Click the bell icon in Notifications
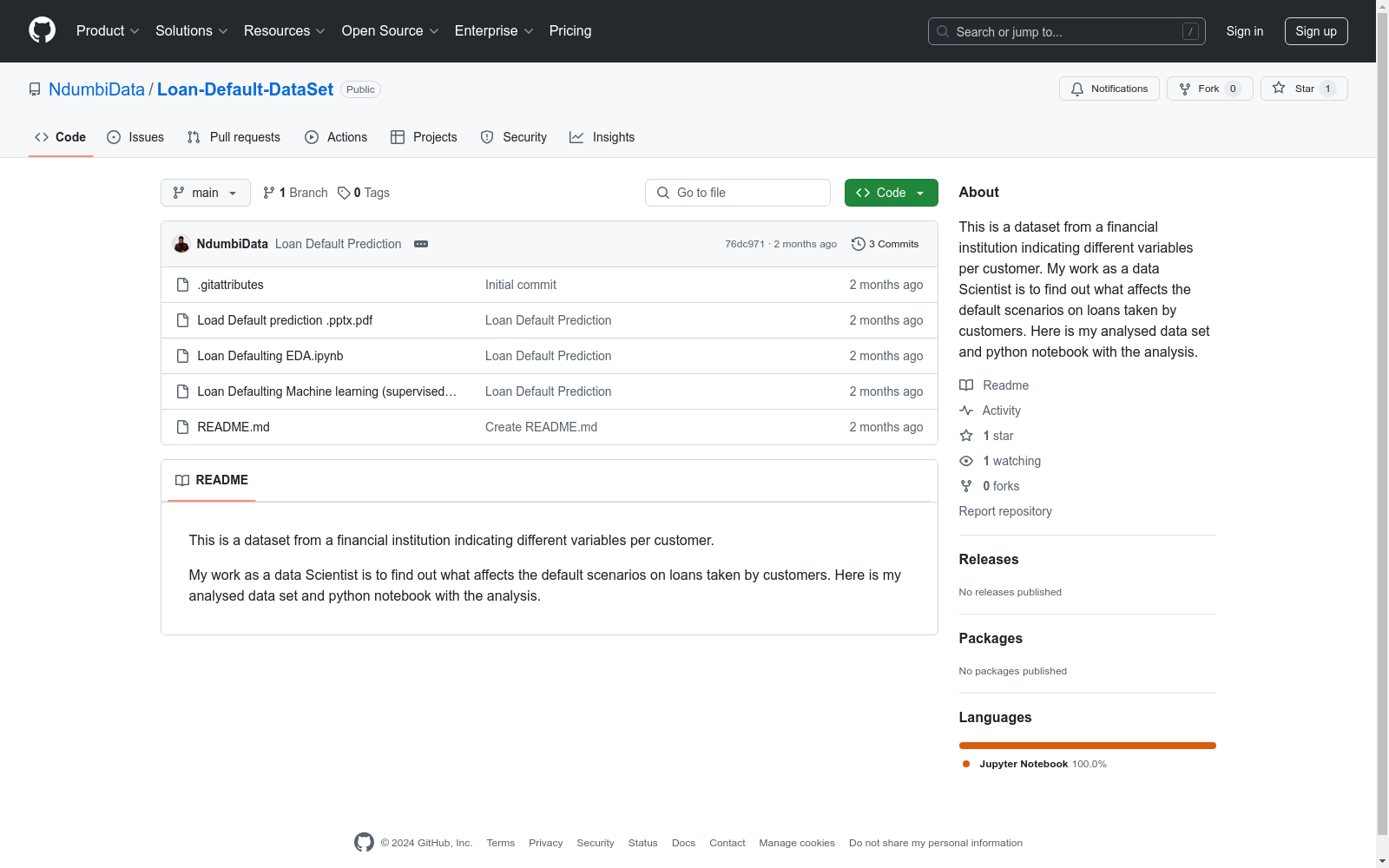 1077,89
